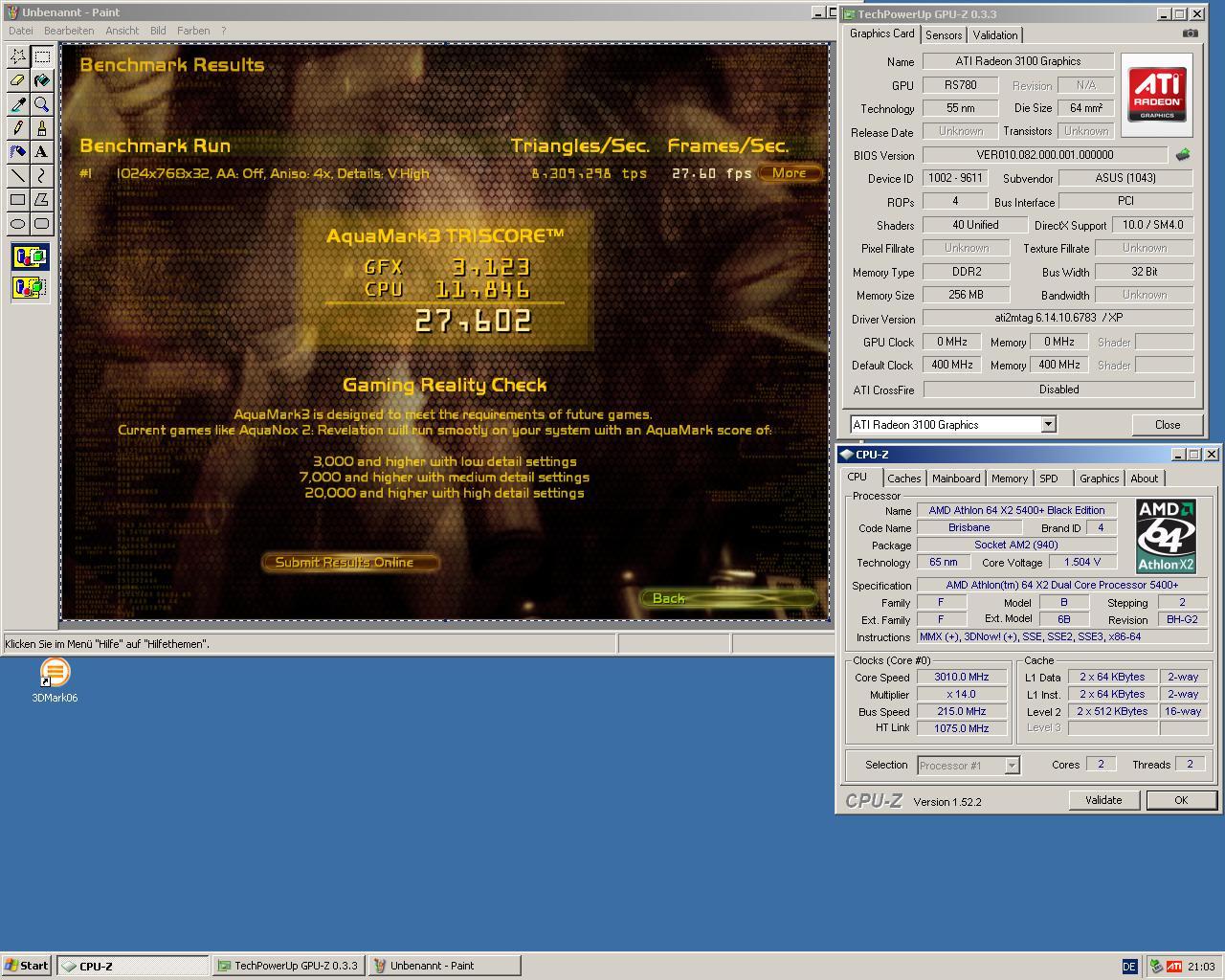Click the Back button in the AquaMark image

(727, 598)
